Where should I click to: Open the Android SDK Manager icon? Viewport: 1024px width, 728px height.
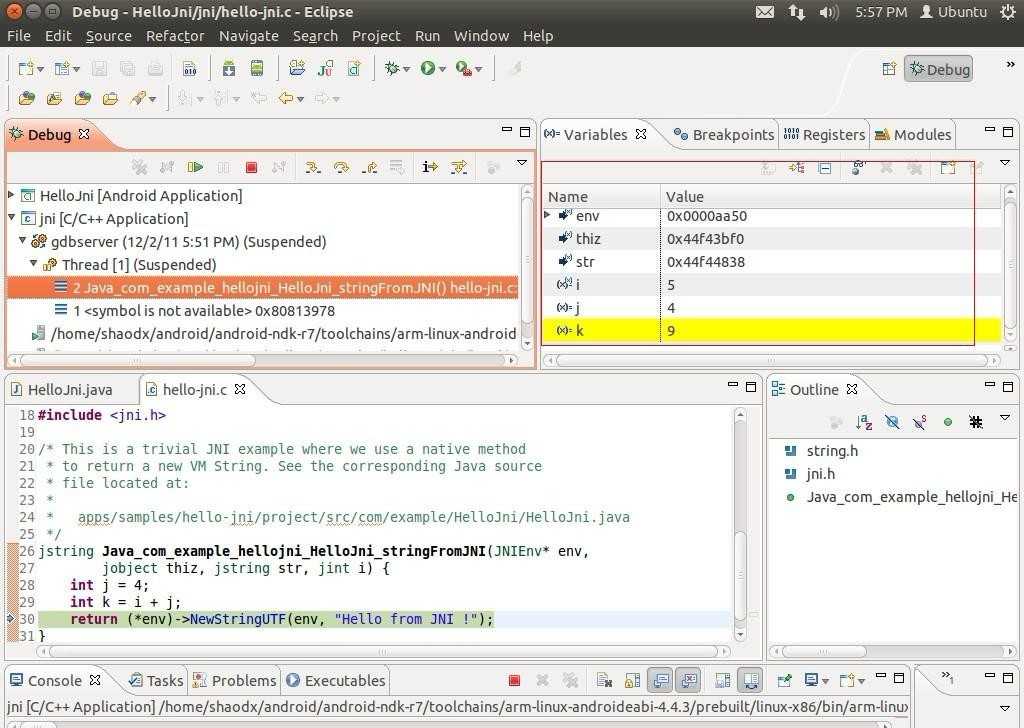coord(229,68)
